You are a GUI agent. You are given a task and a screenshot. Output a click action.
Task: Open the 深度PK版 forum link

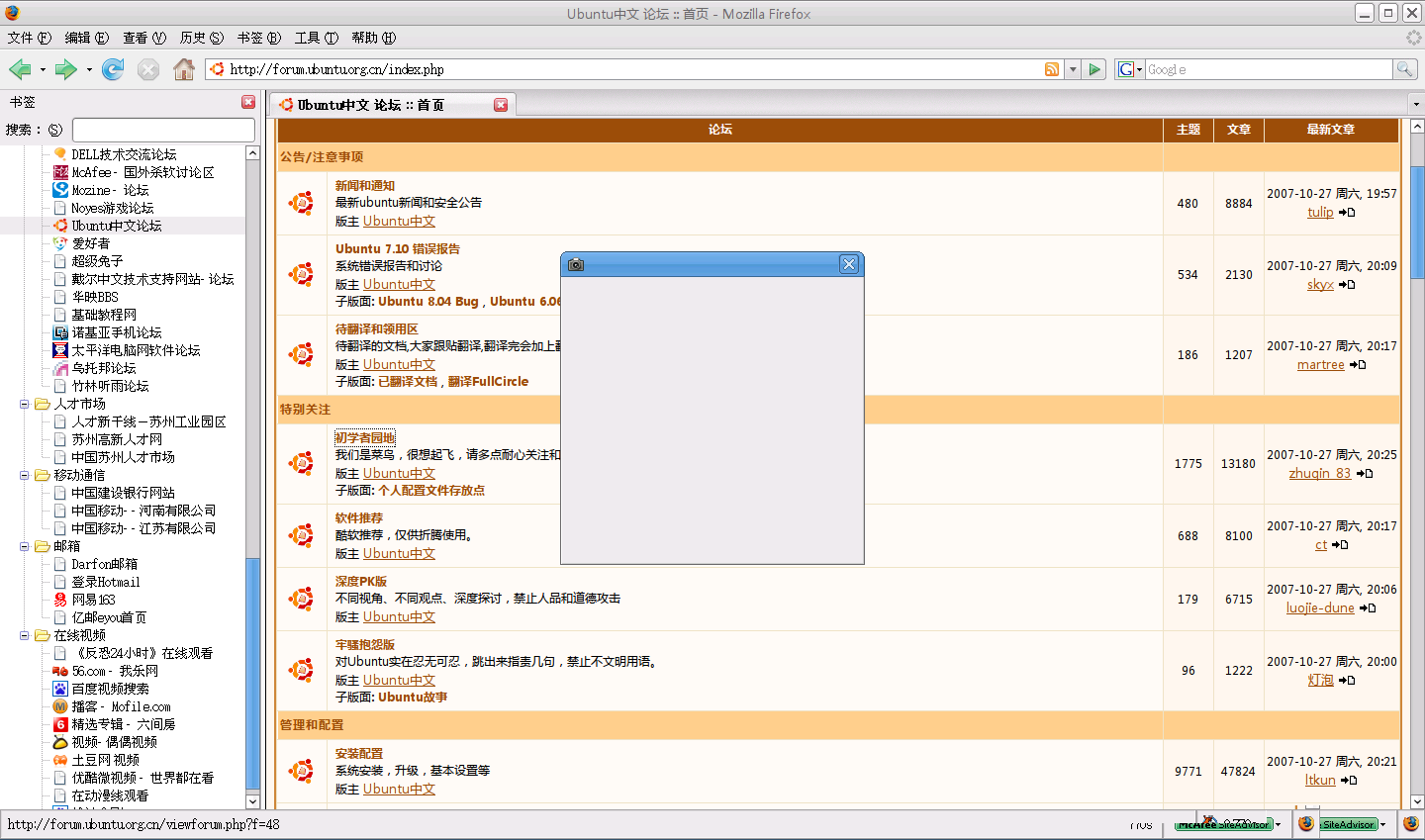tap(360, 581)
